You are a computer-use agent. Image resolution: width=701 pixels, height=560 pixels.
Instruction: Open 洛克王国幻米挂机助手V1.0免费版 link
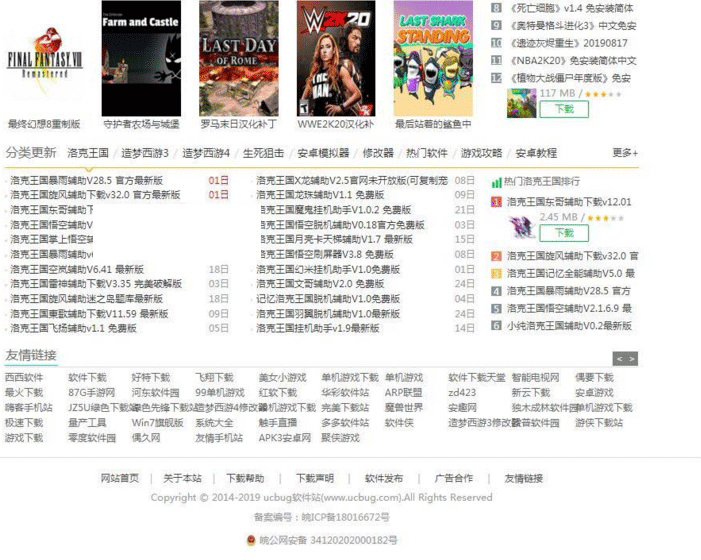[328, 269]
